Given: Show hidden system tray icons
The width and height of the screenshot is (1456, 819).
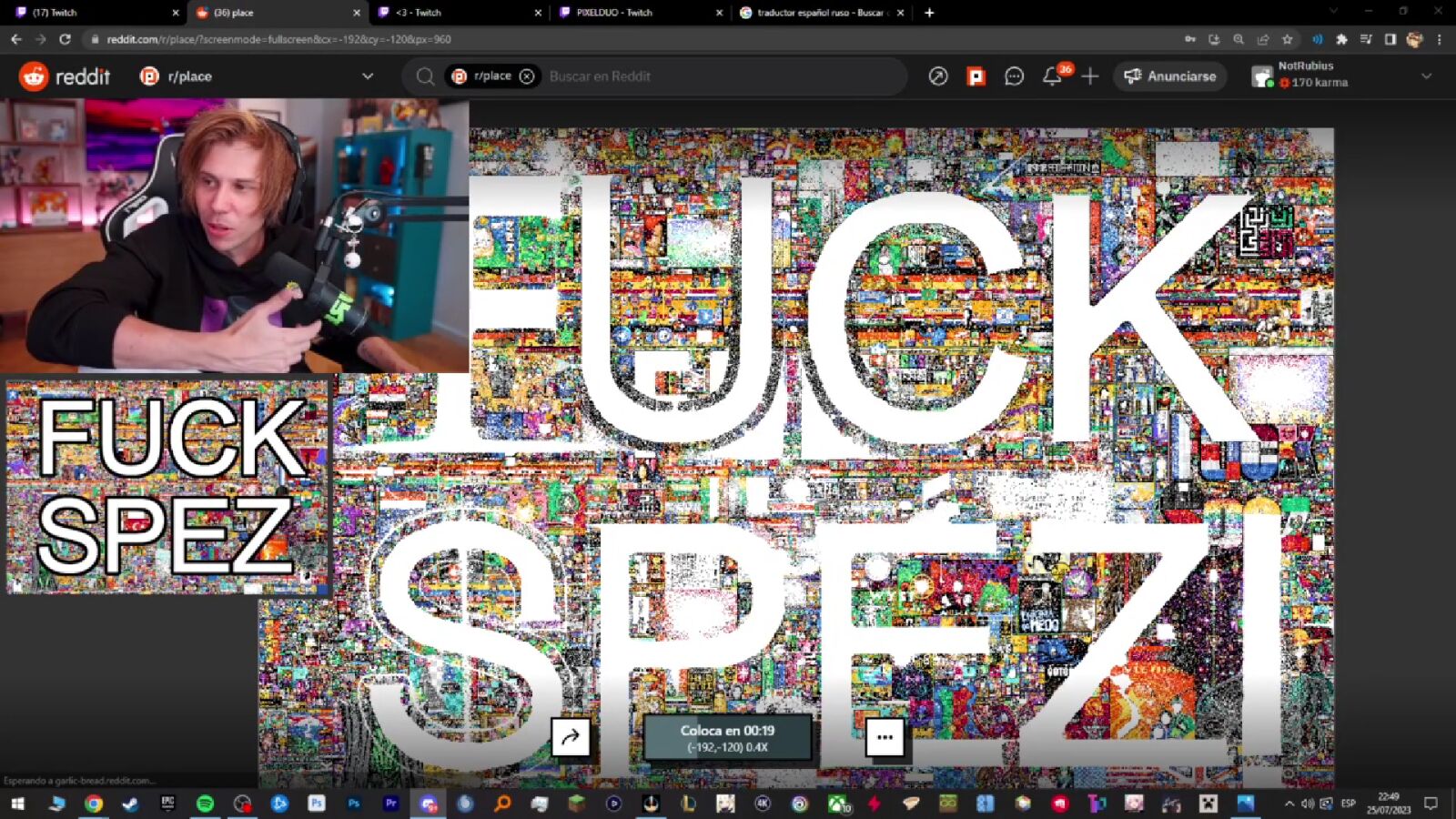Looking at the screenshot, I should pos(1289,804).
